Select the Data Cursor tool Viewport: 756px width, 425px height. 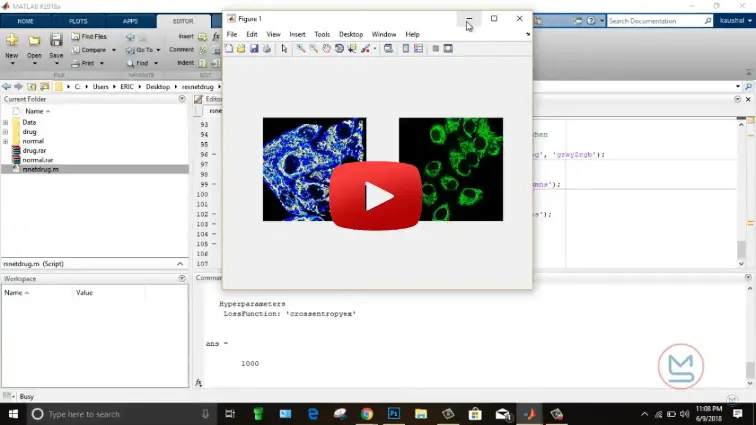click(352, 49)
